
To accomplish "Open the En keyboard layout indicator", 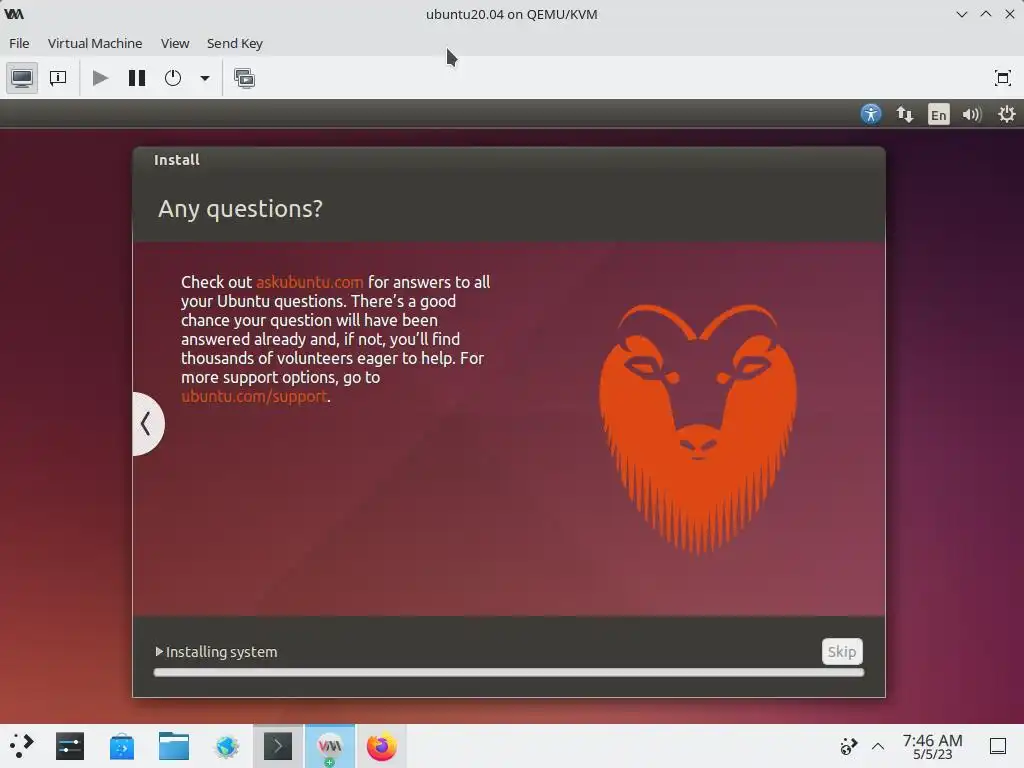I will pyautogui.click(x=938, y=115).
